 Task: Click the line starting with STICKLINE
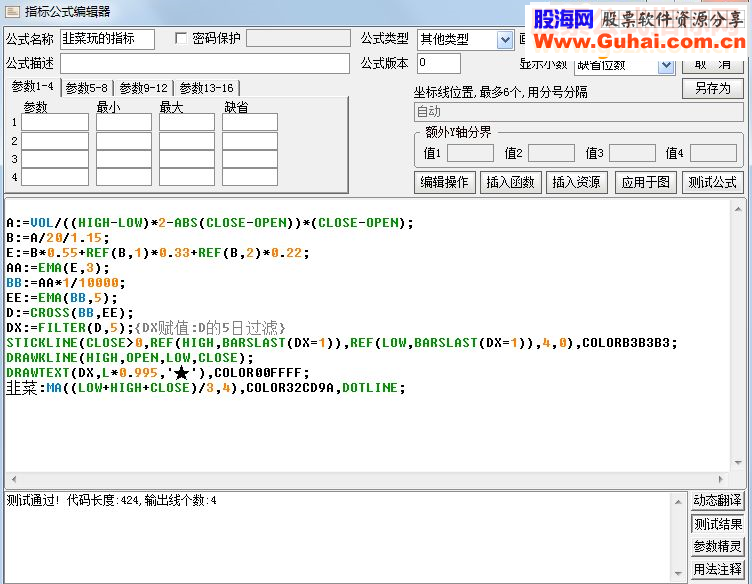click(341, 343)
